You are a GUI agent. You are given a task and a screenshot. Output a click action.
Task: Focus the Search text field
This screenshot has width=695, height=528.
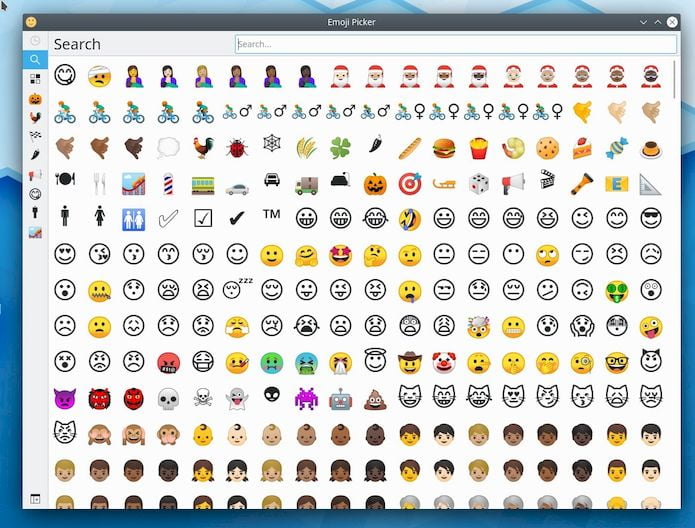coord(456,44)
